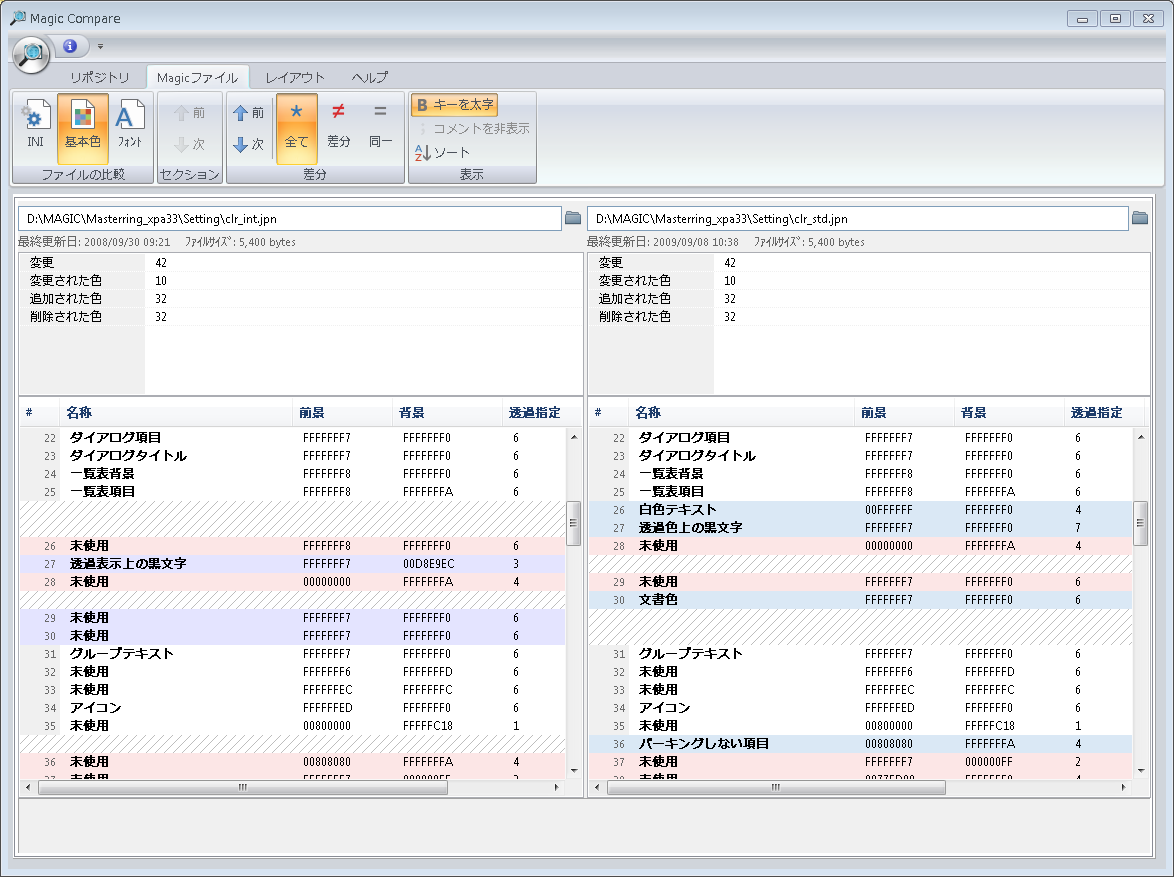Jump to previous difference with 前 arrow
The image size is (1174, 877).
coord(249,113)
